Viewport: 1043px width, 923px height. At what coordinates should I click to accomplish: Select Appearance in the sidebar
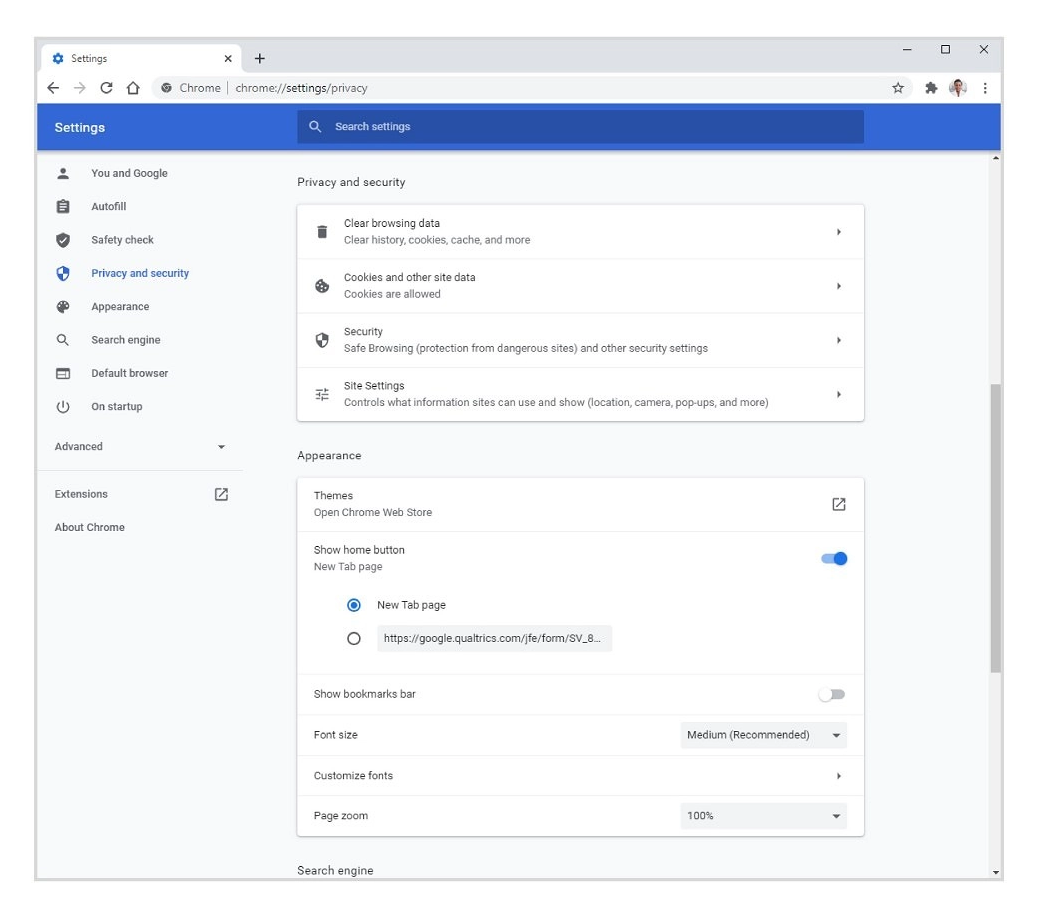click(x=120, y=307)
